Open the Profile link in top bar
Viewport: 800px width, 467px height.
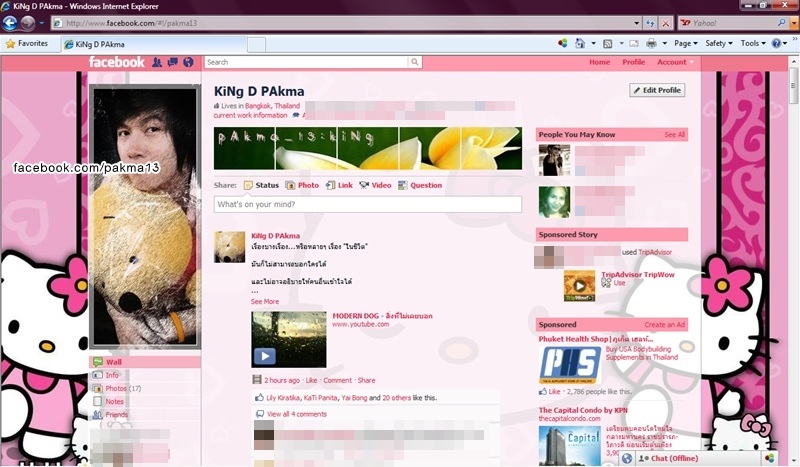[634, 62]
